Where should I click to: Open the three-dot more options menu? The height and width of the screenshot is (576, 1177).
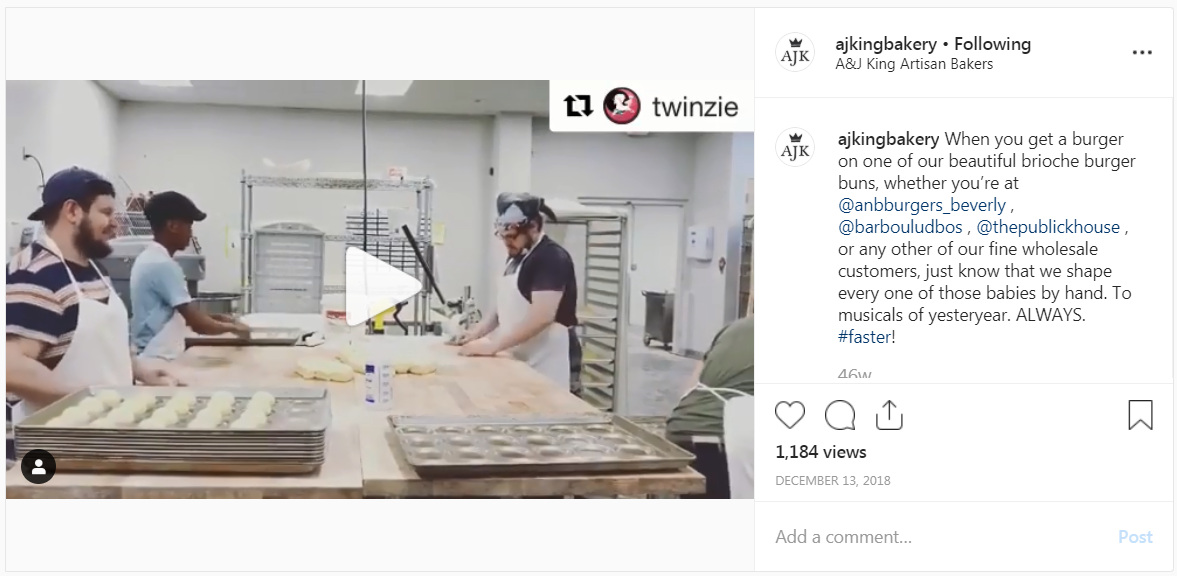(x=1142, y=53)
